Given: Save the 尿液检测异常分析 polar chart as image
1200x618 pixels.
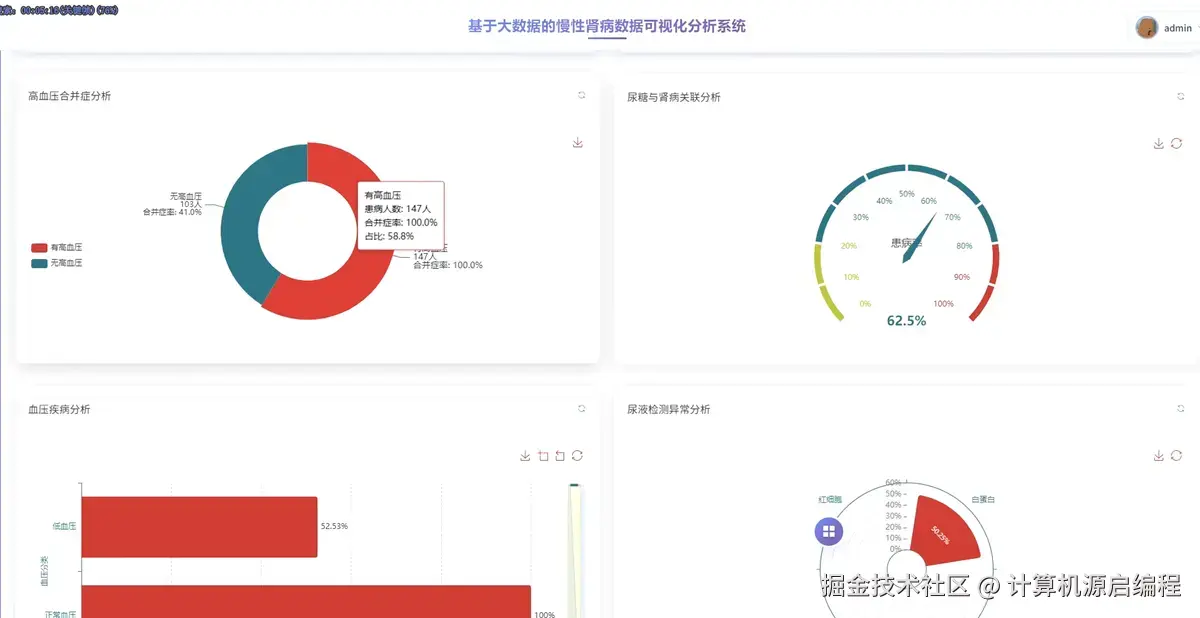Looking at the screenshot, I should point(1159,456).
